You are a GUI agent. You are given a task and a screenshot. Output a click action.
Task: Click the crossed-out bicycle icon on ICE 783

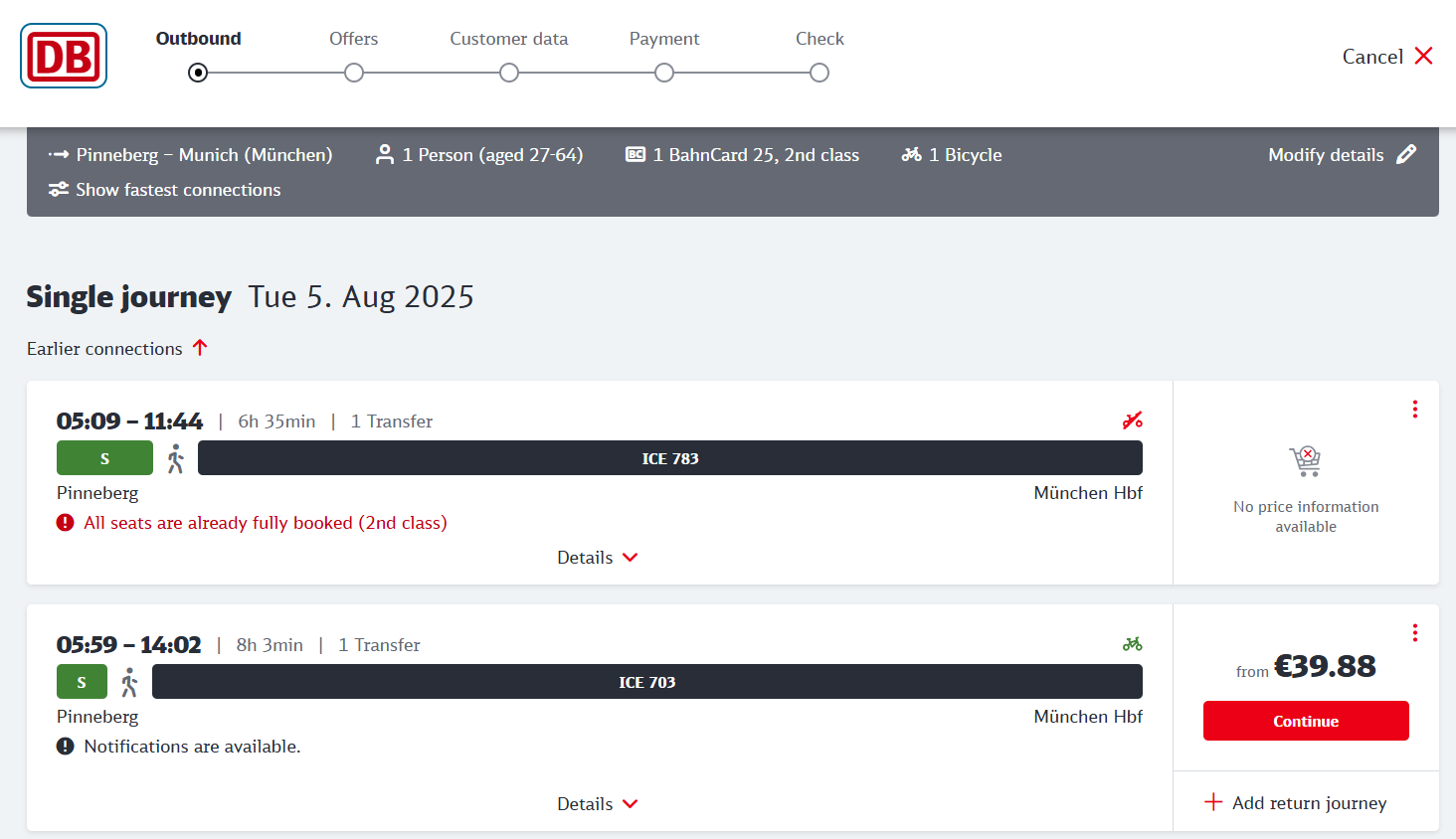(1133, 420)
